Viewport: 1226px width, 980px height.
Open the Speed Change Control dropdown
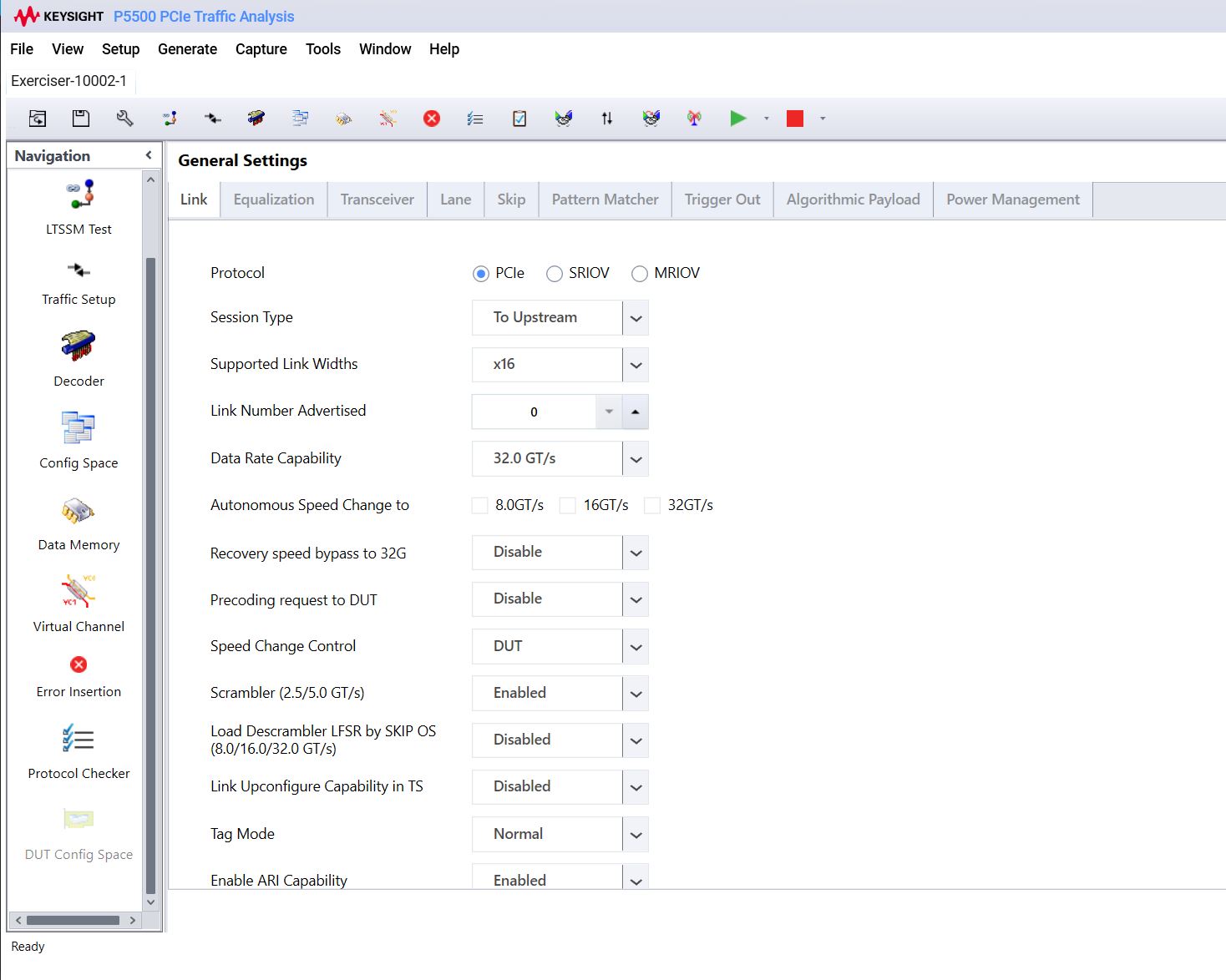pos(560,646)
